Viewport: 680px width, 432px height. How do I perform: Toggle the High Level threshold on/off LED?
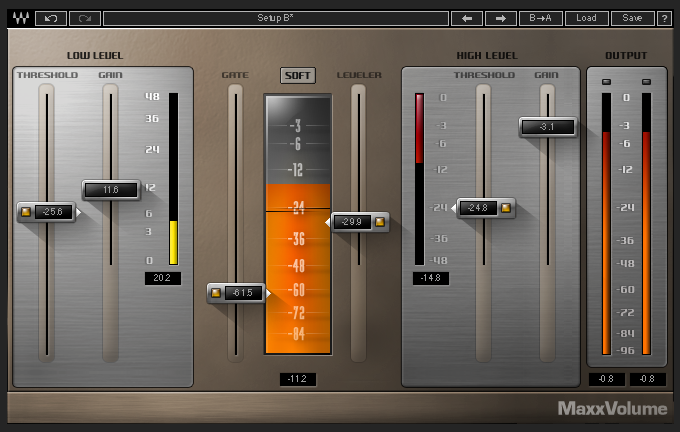pyautogui.click(x=505, y=208)
